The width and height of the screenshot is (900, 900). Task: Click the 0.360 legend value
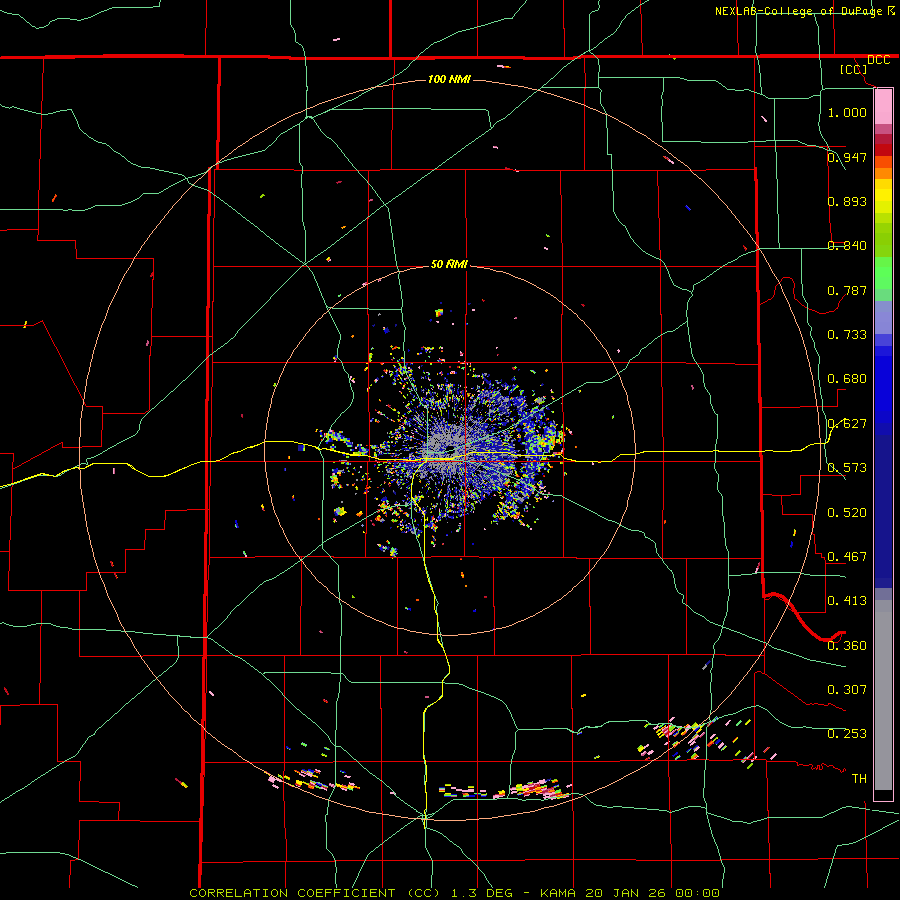[847, 645]
